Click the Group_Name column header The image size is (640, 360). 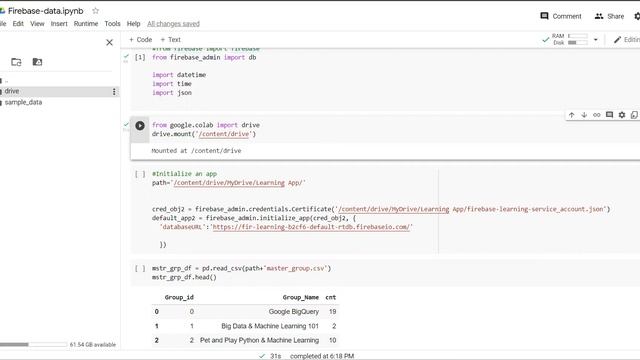click(300, 297)
